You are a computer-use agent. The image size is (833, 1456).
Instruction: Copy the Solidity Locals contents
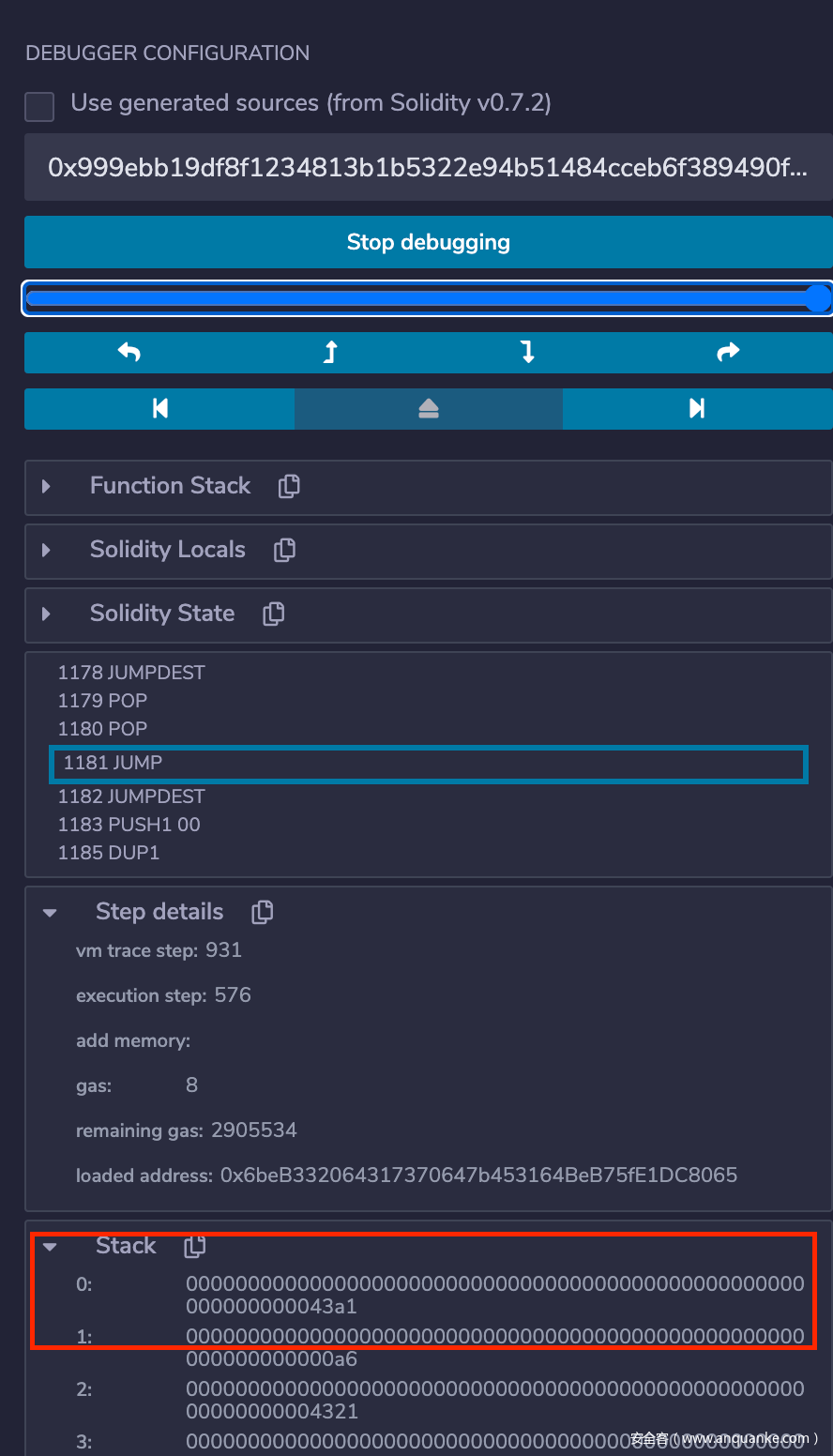click(284, 550)
